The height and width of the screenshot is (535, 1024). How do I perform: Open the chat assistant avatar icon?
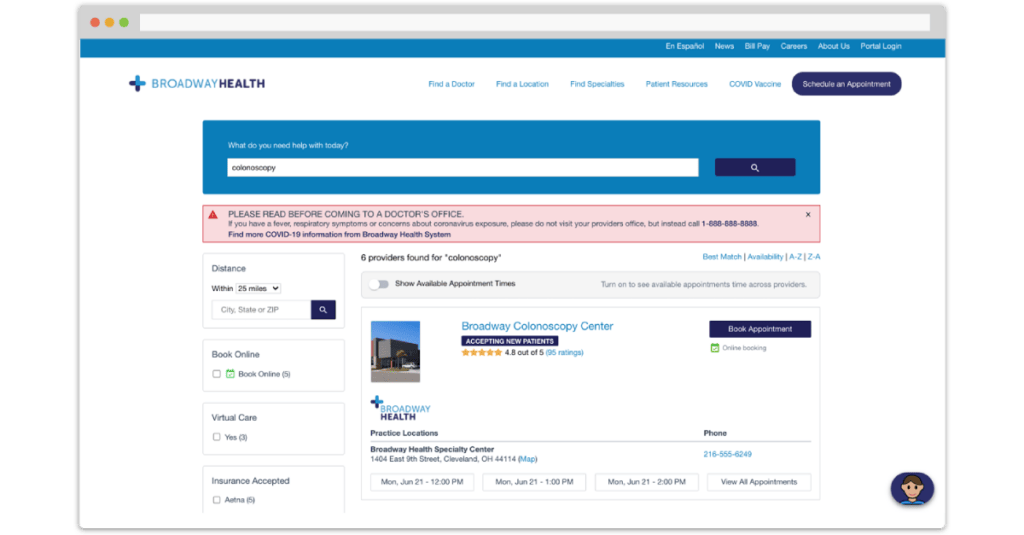(x=912, y=489)
